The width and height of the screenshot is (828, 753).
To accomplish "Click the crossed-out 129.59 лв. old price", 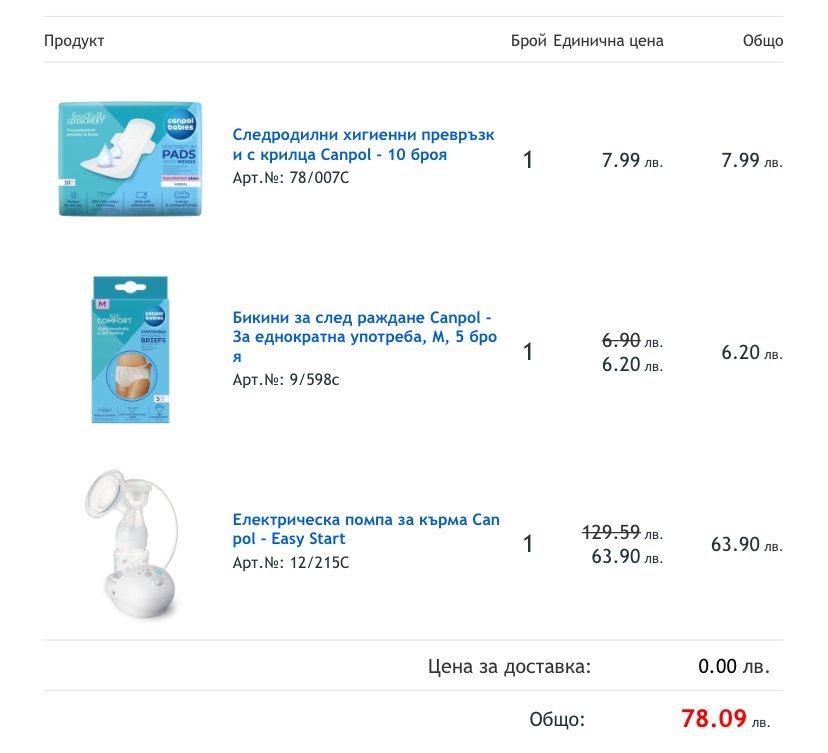I will (x=622, y=533).
